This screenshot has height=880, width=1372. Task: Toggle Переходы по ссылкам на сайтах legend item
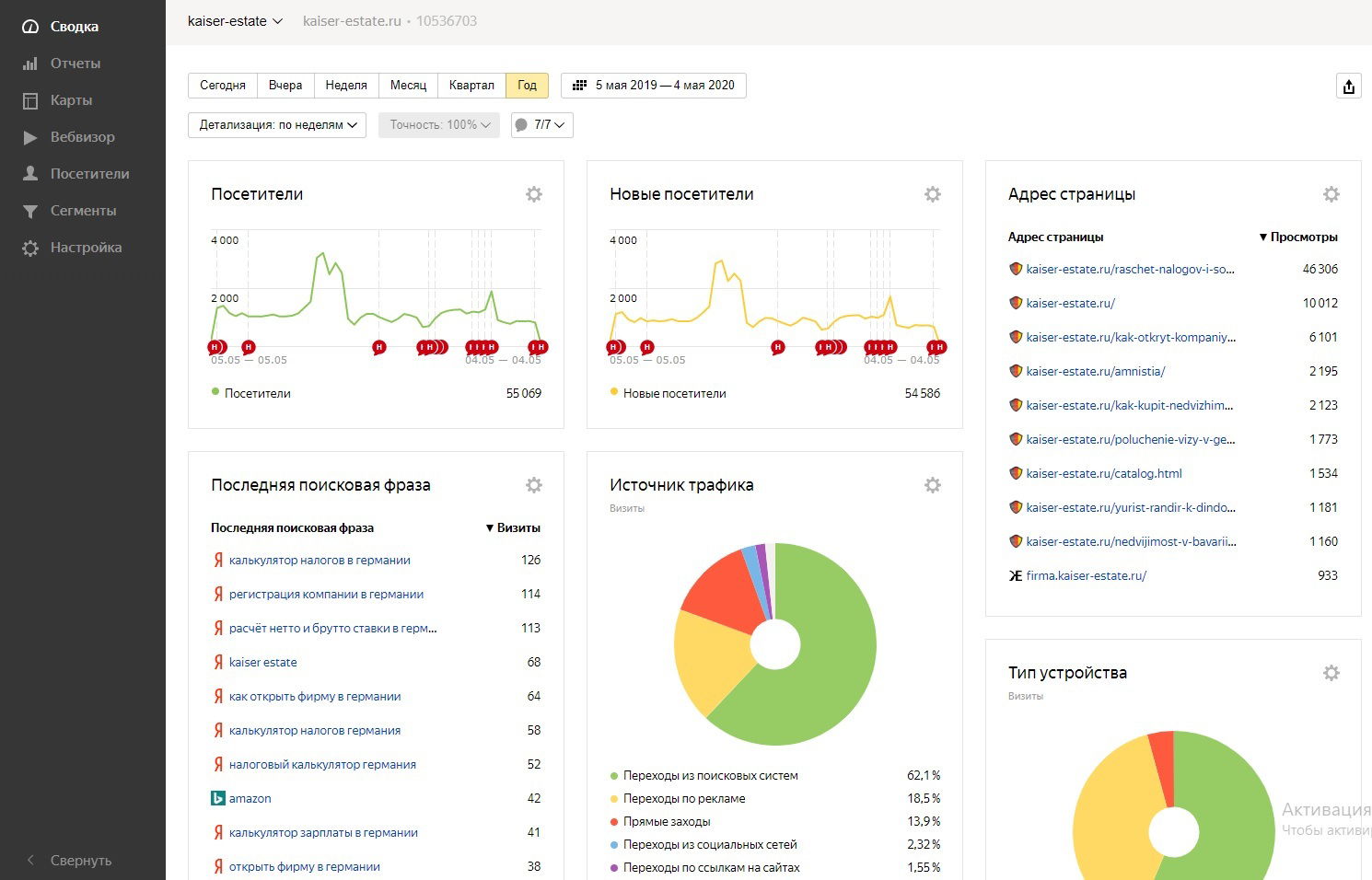point(705,868)
